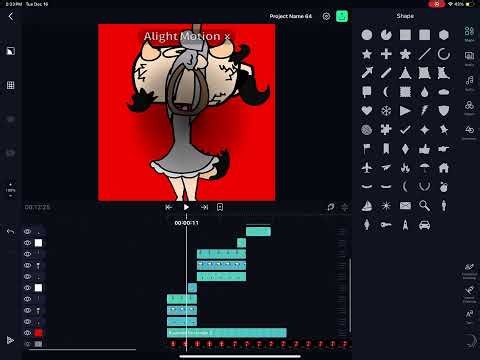Screen dimensions: 480x360
Task: Open the three-circles Elements tab
Action: [469, 108]
